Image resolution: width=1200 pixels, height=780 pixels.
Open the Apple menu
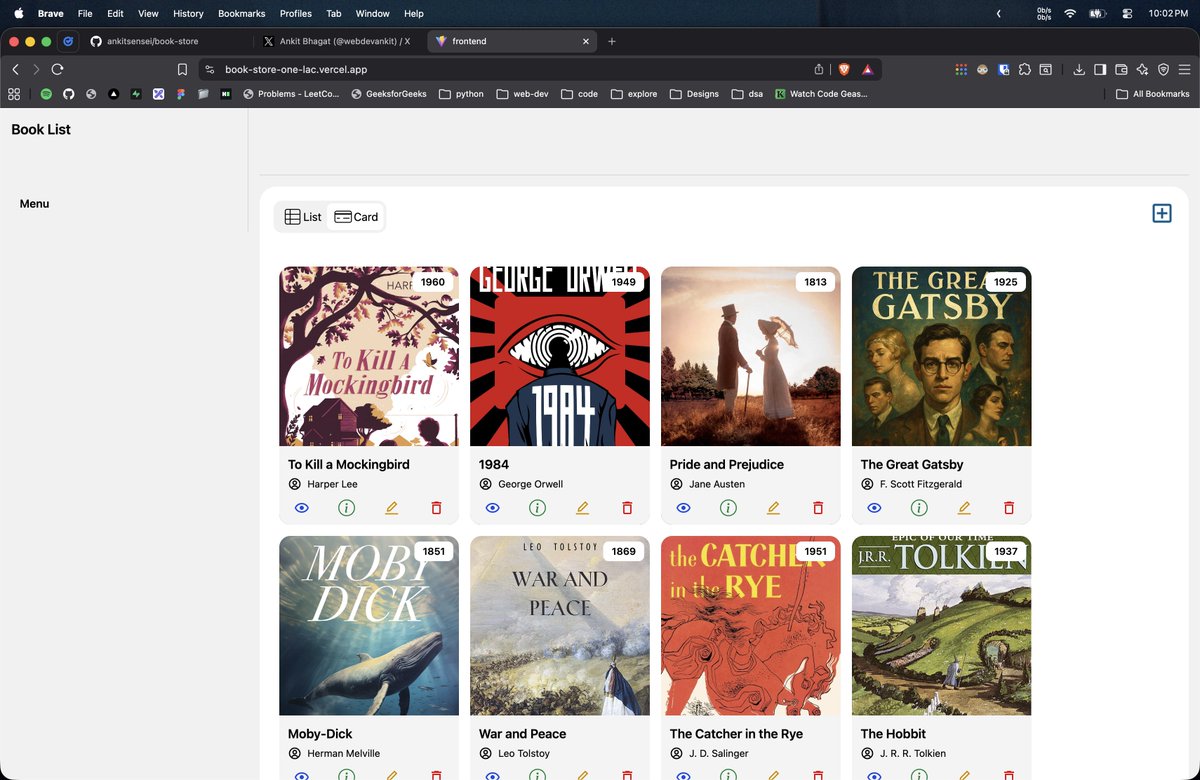[x=18, y=14]
